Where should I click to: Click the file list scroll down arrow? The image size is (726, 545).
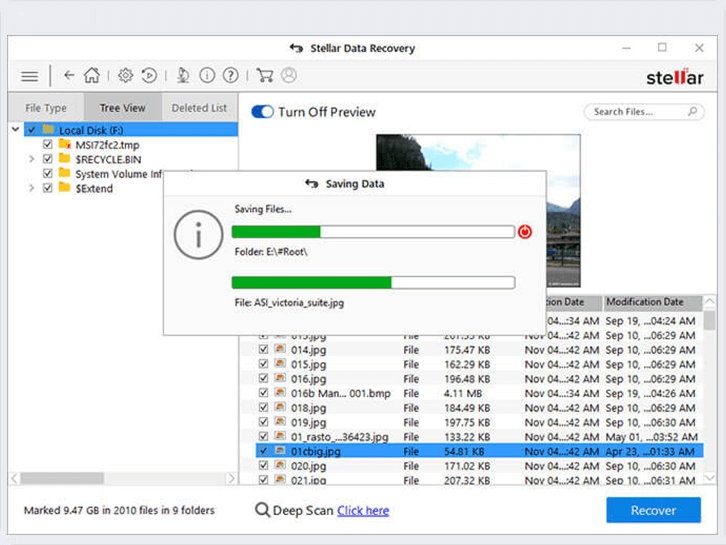pos(709,477)
